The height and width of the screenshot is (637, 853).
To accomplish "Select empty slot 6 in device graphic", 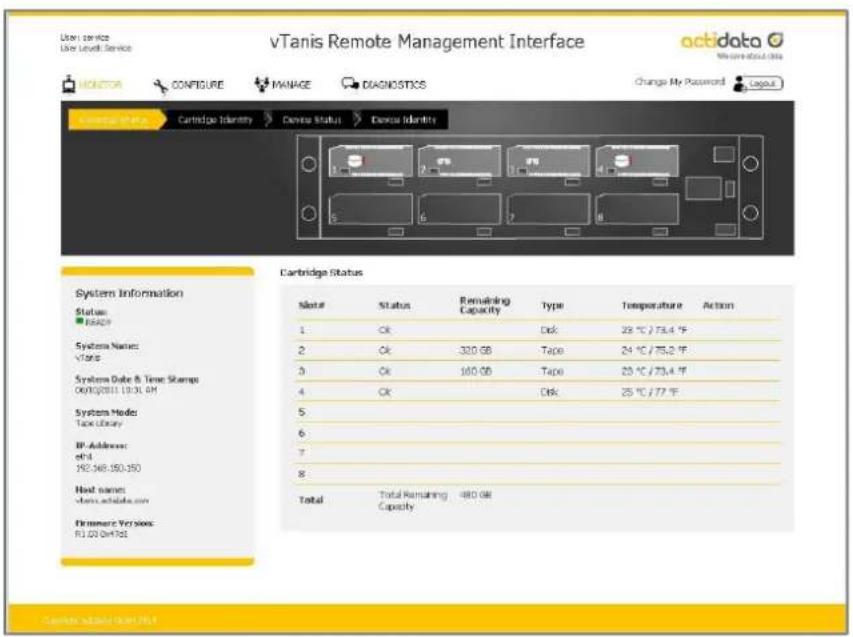I will click(x=460, y=209).
